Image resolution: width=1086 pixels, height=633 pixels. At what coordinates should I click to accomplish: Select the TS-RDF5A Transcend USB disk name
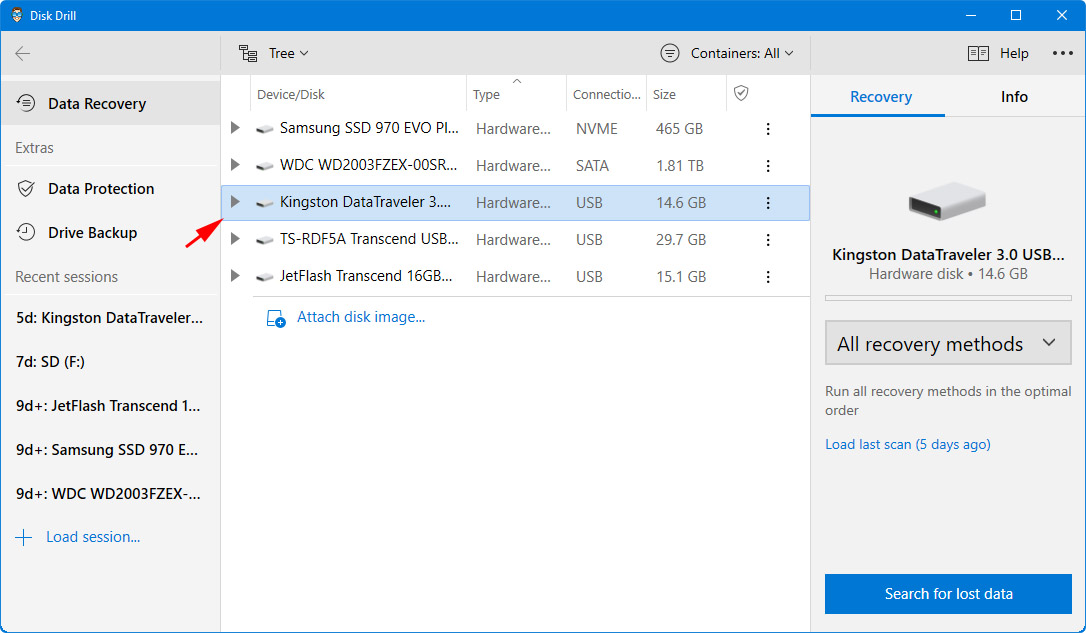point(368,239)
